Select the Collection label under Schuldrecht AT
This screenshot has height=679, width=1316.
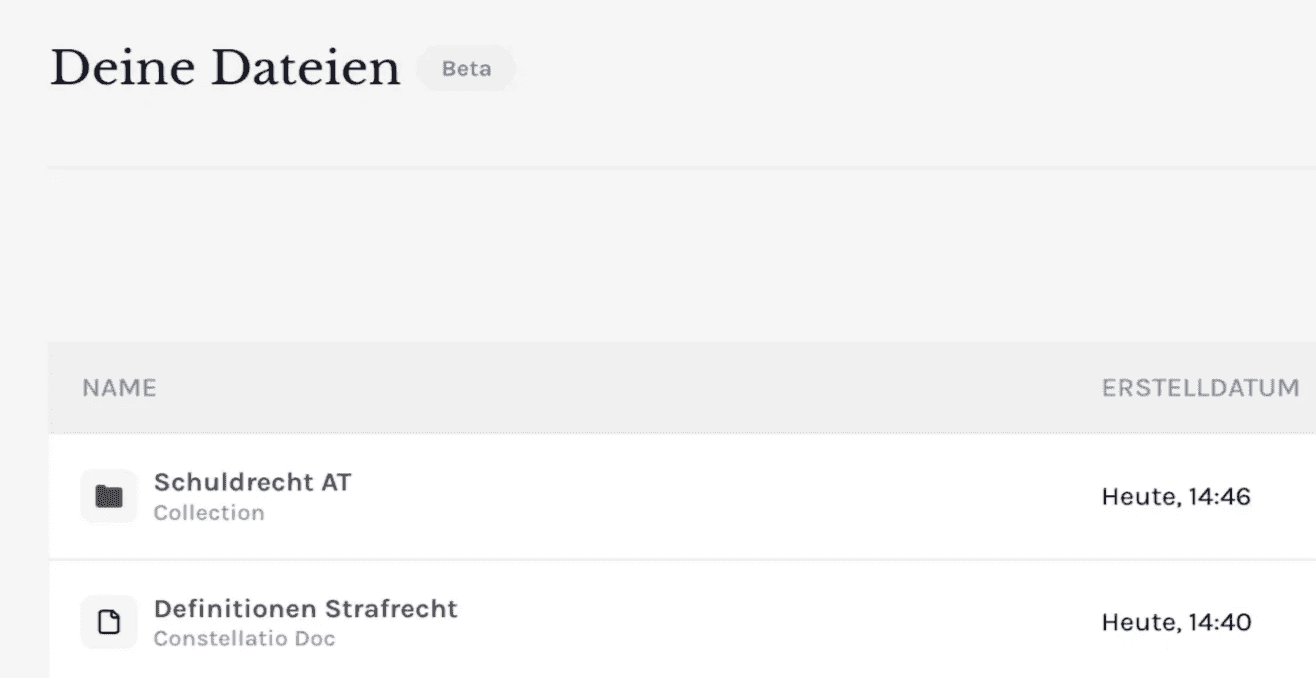tap(209, 513)
